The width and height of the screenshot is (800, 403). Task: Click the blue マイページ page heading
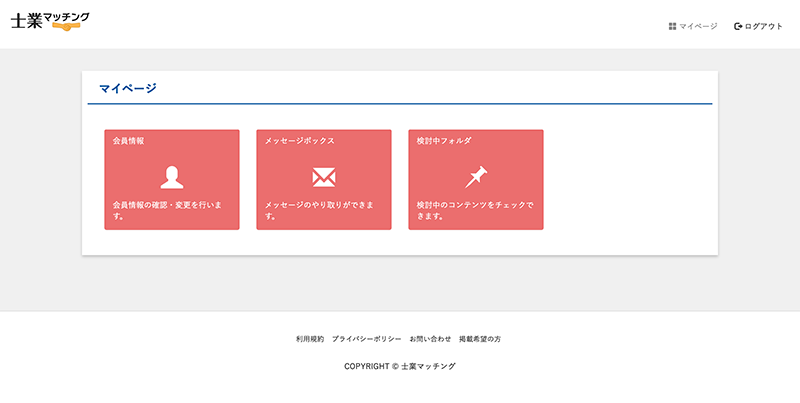pos(128,88)
